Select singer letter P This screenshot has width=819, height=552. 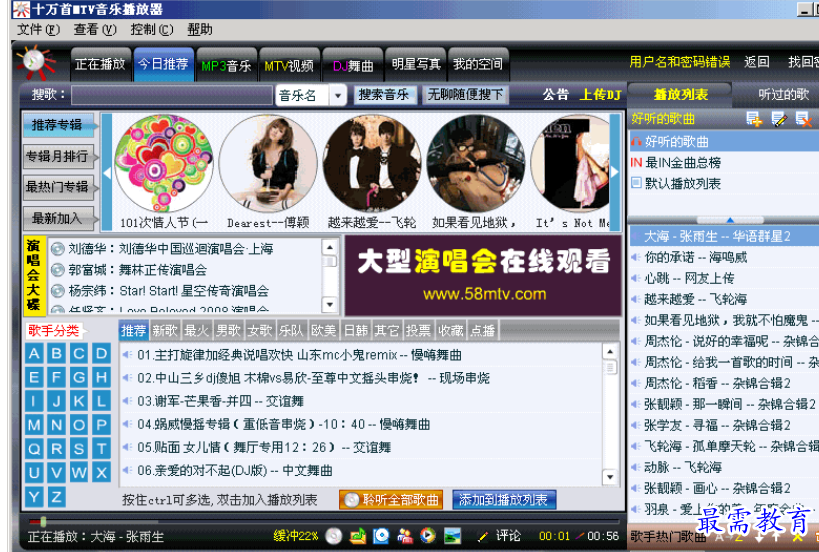[101, 425]
